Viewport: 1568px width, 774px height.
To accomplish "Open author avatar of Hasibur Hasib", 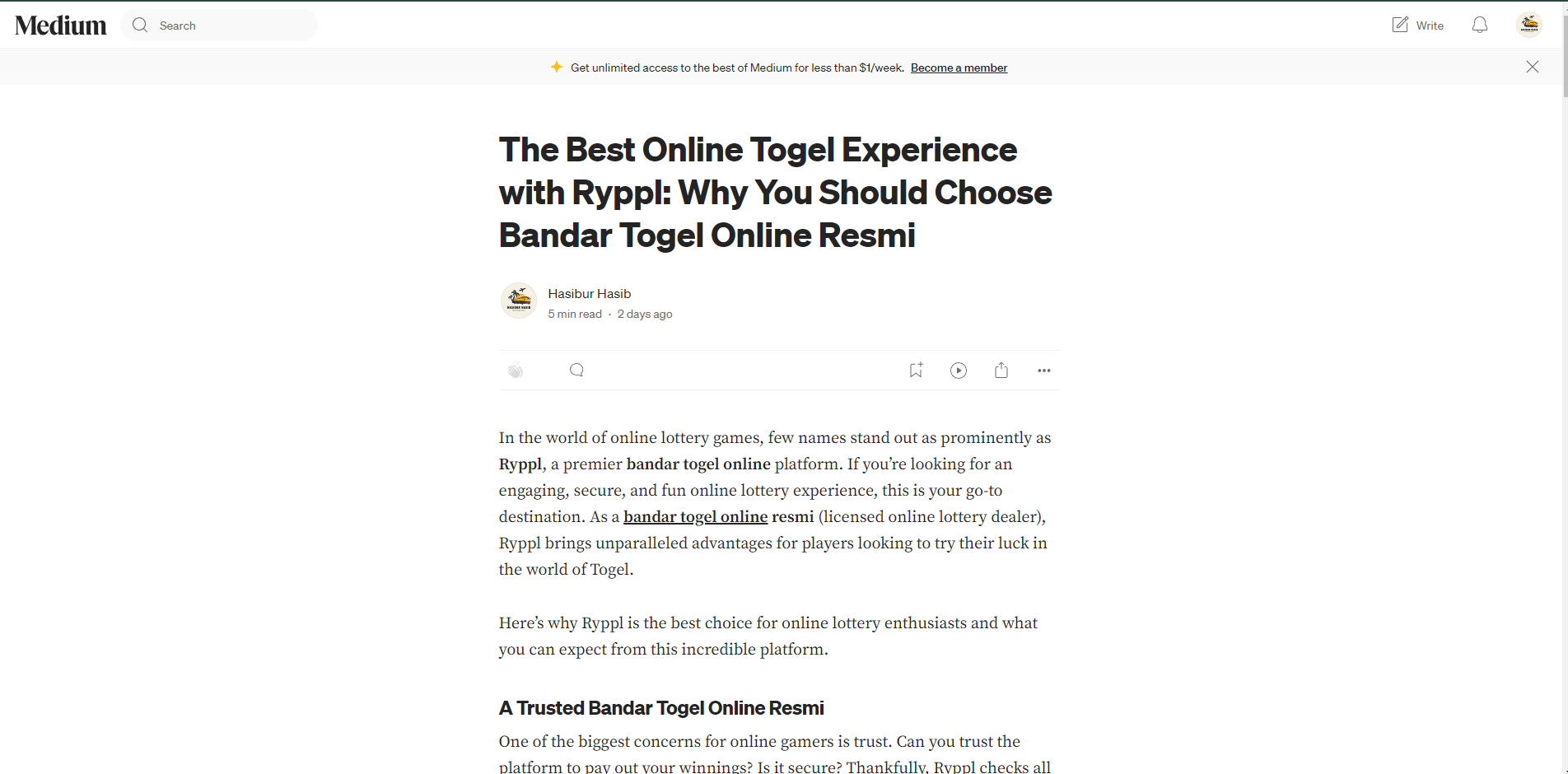I will [519, 301].
